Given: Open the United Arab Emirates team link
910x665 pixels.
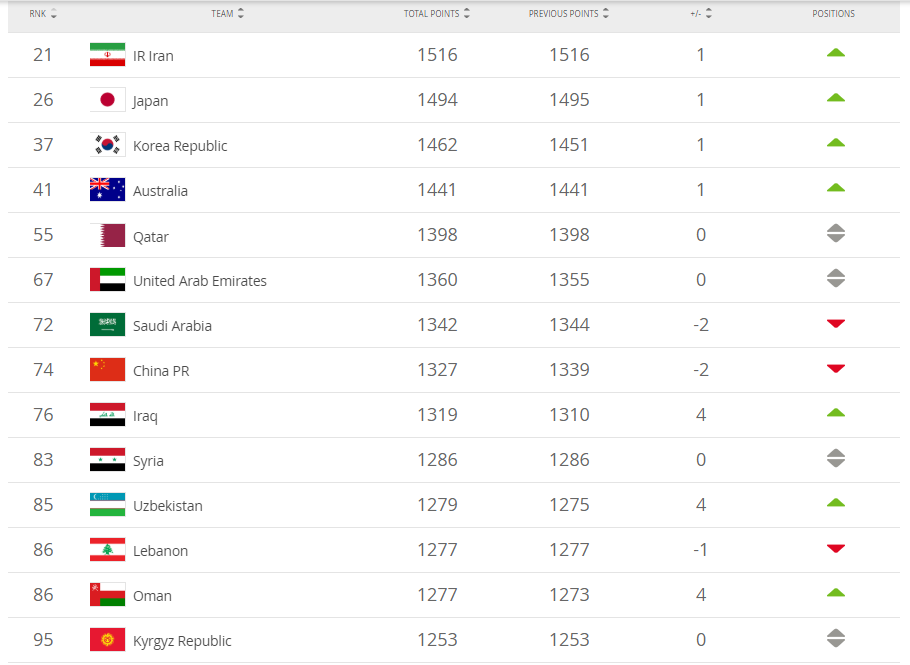Looking at the screenshot, I should pyautogui.click(x=200, y=281).
